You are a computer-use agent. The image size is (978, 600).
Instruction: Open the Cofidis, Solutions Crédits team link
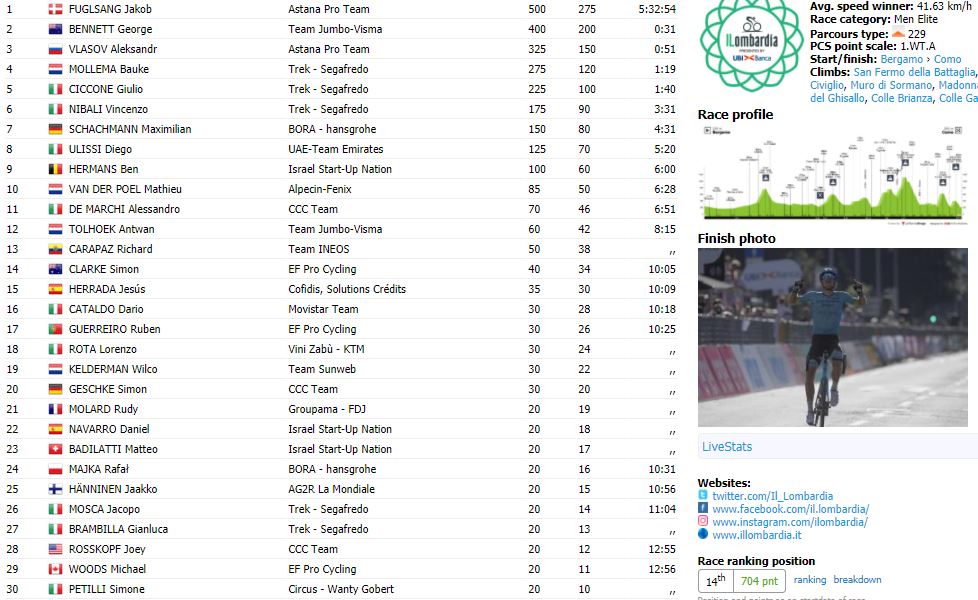347,289
